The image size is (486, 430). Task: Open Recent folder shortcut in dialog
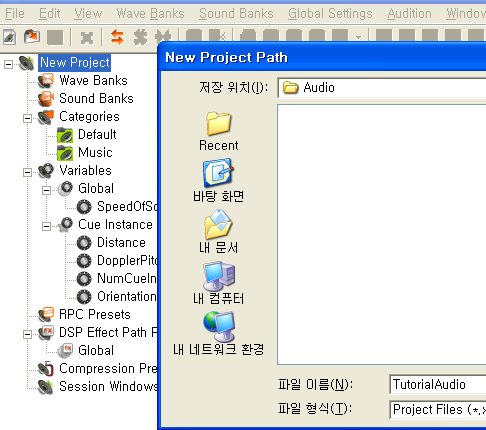(x=218, y=131)
